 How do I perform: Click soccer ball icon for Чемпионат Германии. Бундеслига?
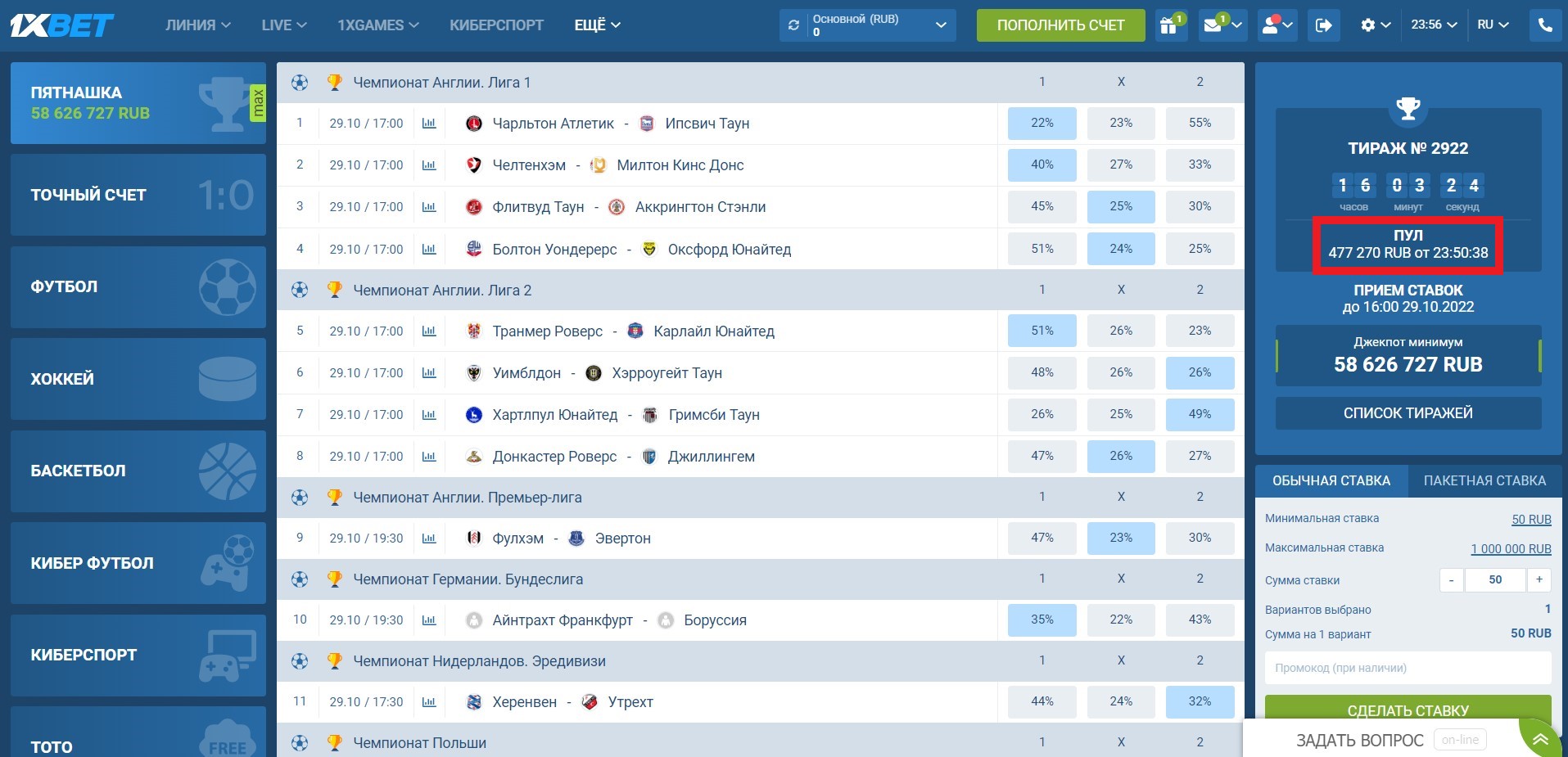point(300,579)
